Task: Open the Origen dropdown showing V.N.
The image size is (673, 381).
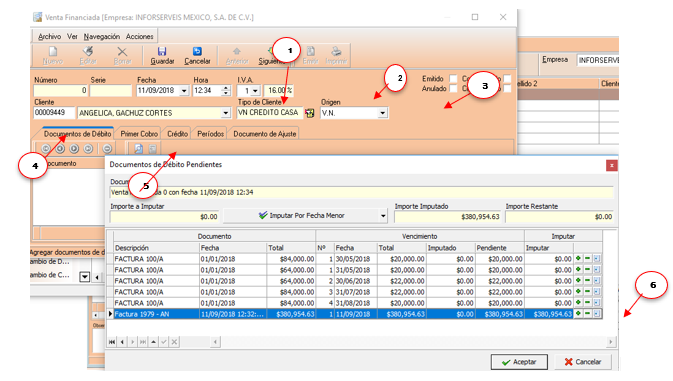Action: pyautogui.click(x=382, y=113)
